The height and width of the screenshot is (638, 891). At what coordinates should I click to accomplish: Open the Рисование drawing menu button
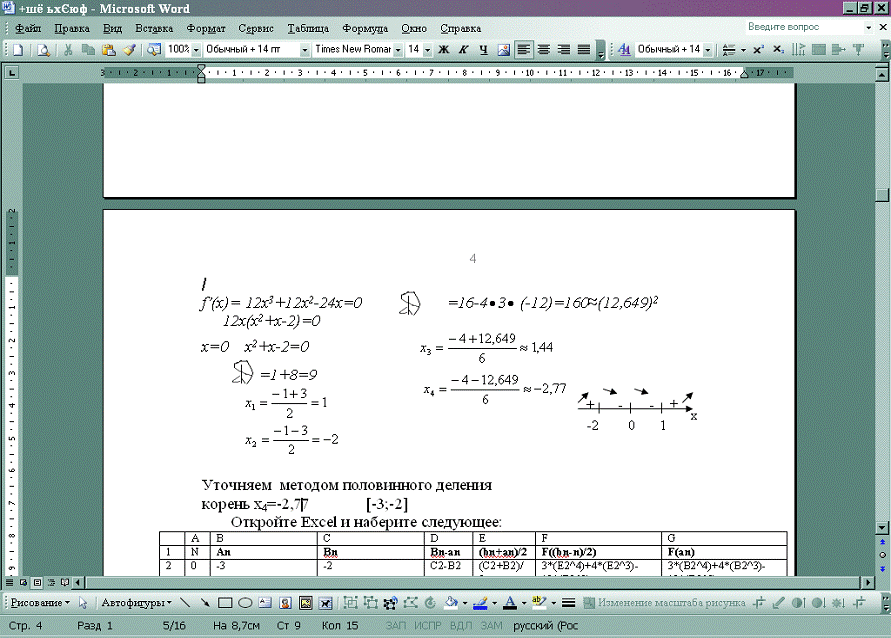[38, 603]
